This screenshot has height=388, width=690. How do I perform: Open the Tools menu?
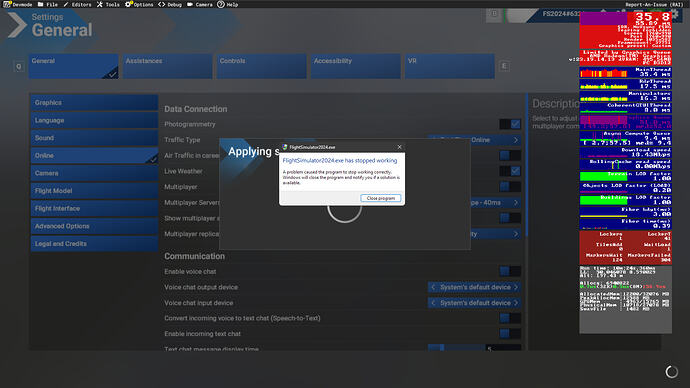[x=108, y=4]
